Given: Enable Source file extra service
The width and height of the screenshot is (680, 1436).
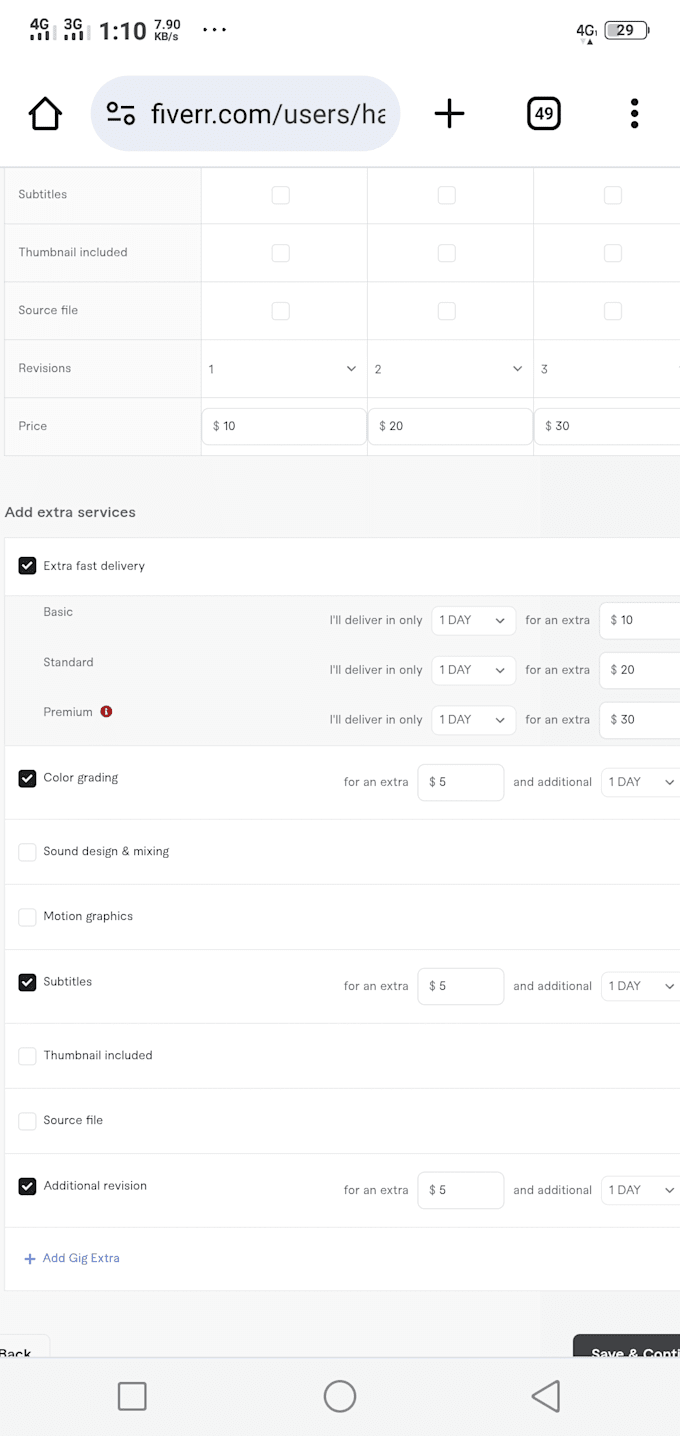Looking at the screenshot, I should [x=28, y=1121].
